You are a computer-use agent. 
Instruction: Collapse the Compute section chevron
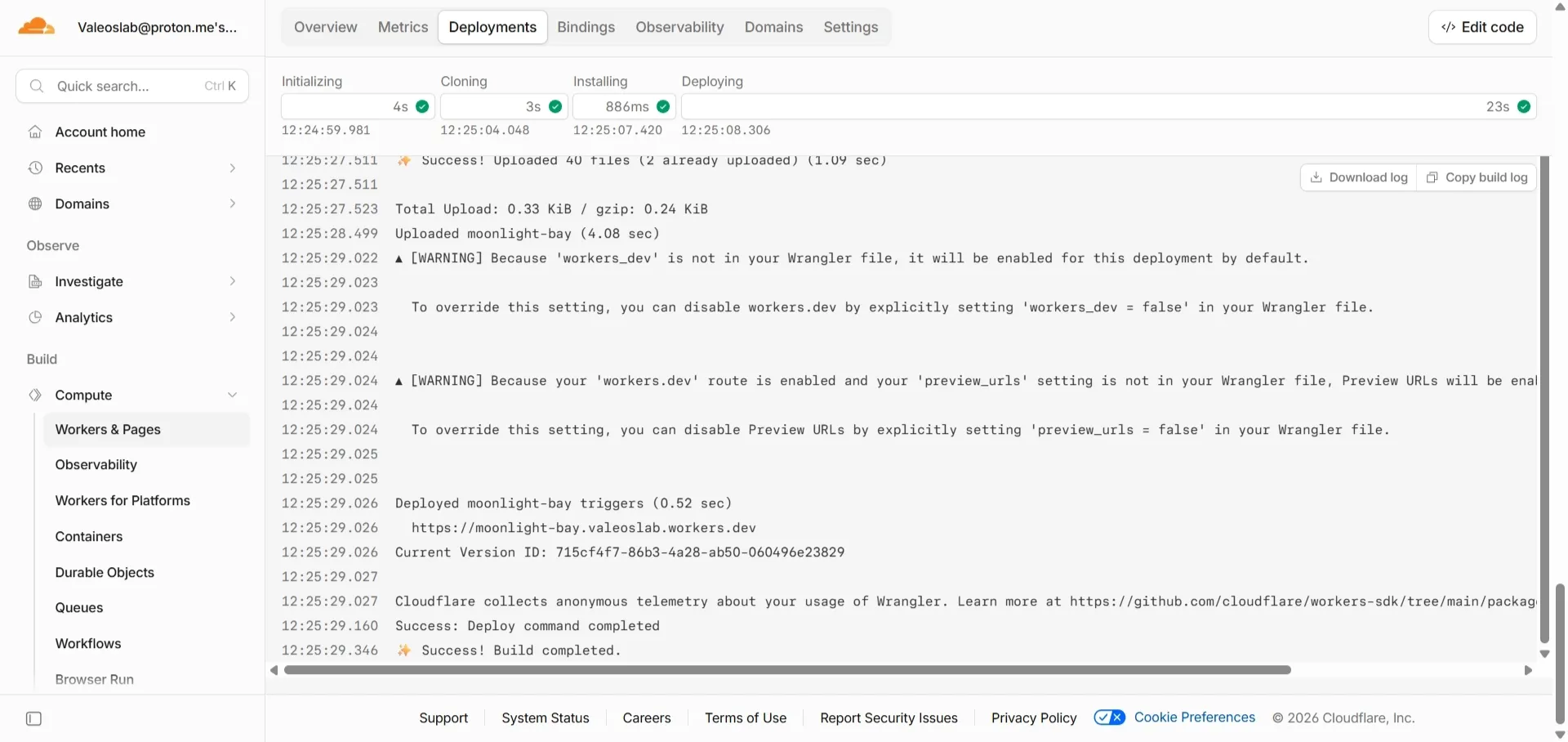pyautogui.click(x=233, y=395)
